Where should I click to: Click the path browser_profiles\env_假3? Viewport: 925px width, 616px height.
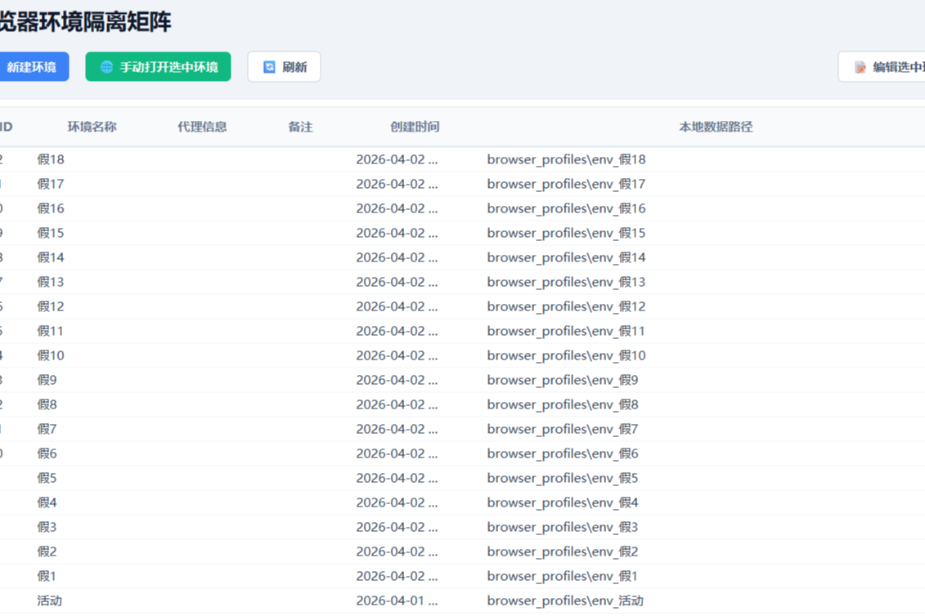pos(563,527)
